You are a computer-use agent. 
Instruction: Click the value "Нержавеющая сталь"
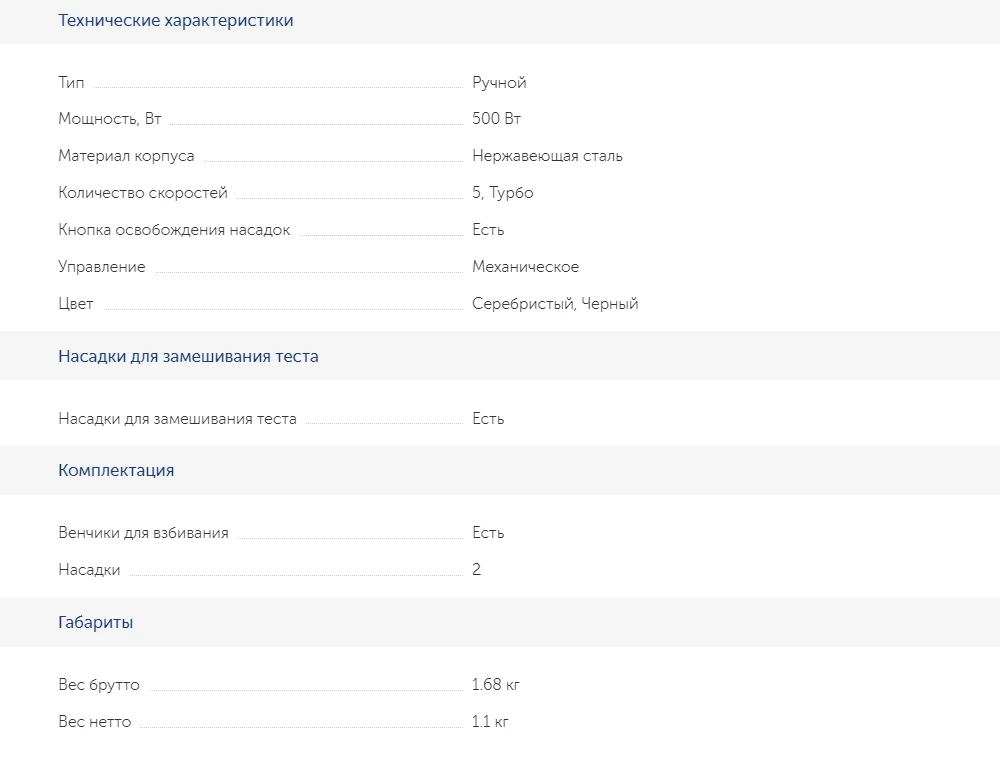click(547, 156)
